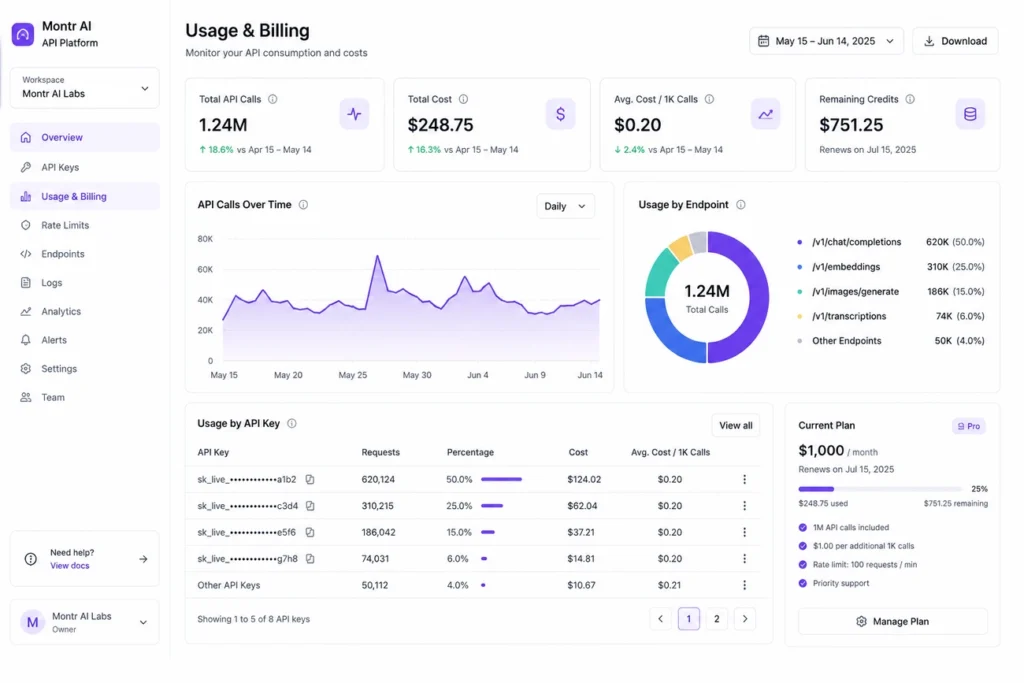The width and height of the screenshot is (1024, 683).
Task: Click the plan usage progress bar at 25%
Action: tap(879, 489)
